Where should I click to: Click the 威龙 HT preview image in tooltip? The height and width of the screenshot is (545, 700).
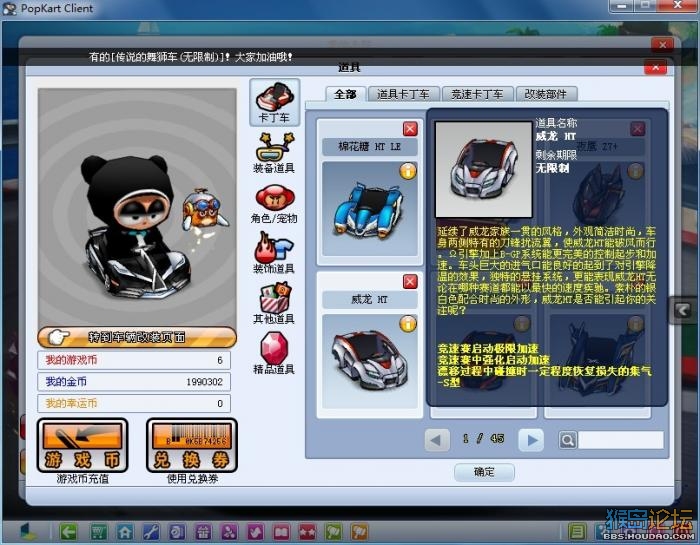pyautogui.click(x=483, y=169)
